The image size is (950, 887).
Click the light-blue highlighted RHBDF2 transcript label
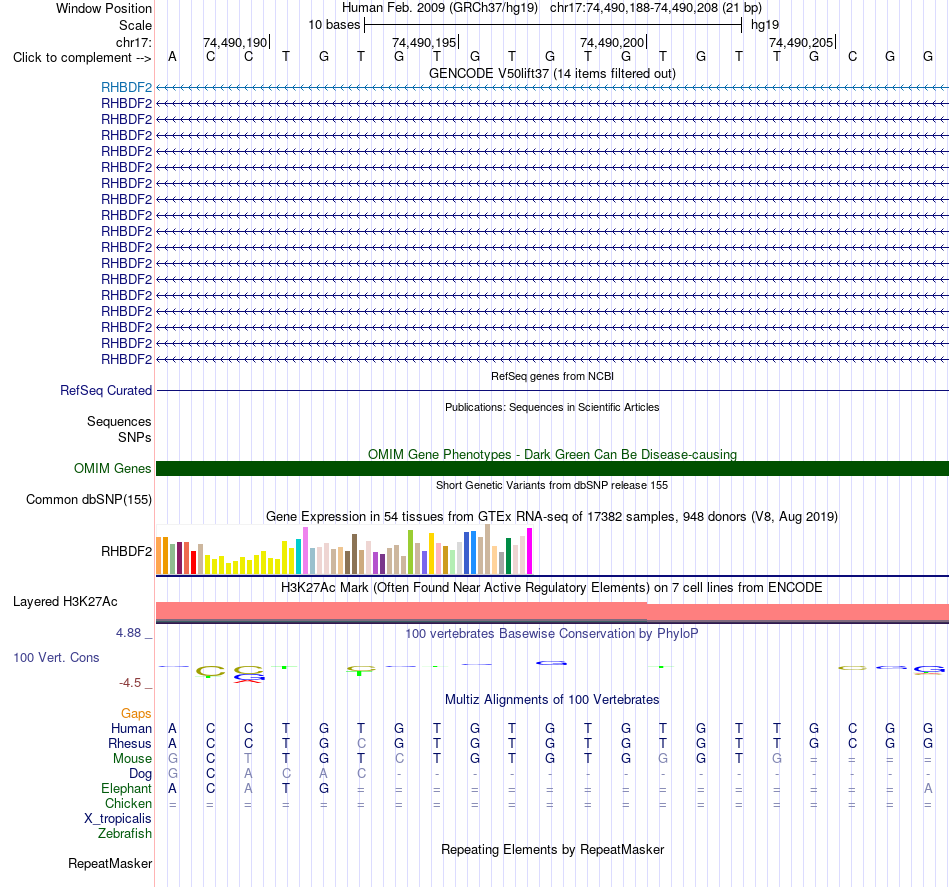(126, 87)
